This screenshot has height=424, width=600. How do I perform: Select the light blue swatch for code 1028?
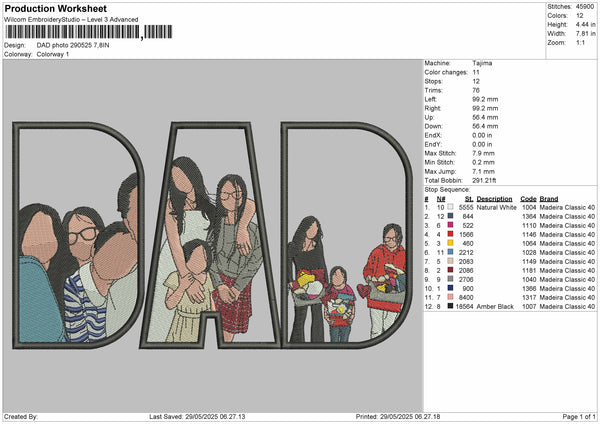pos(450,252)
